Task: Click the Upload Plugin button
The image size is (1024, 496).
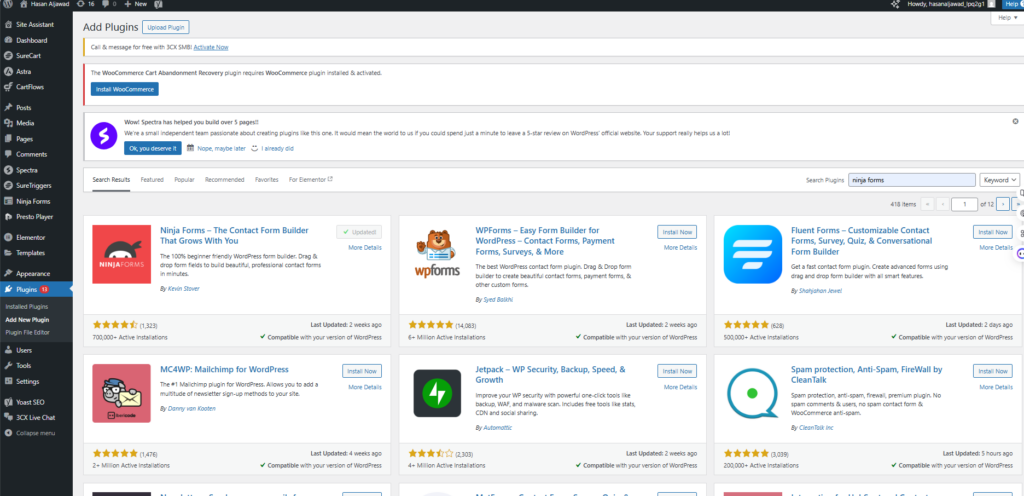Action: [166, 27]
